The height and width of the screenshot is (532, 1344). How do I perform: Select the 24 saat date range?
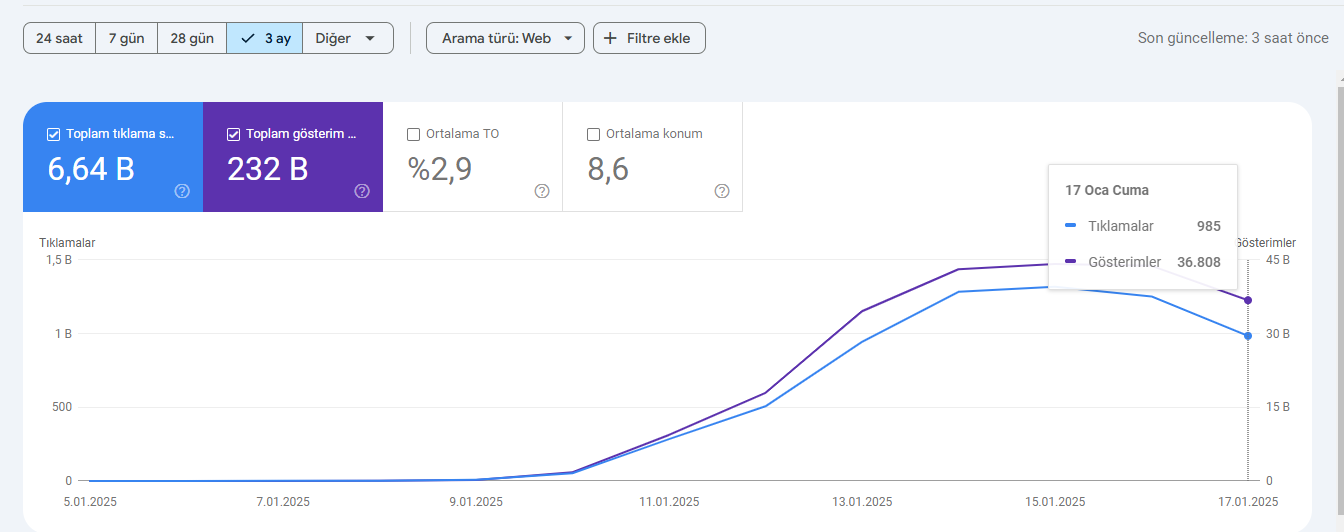pos(59,38)
